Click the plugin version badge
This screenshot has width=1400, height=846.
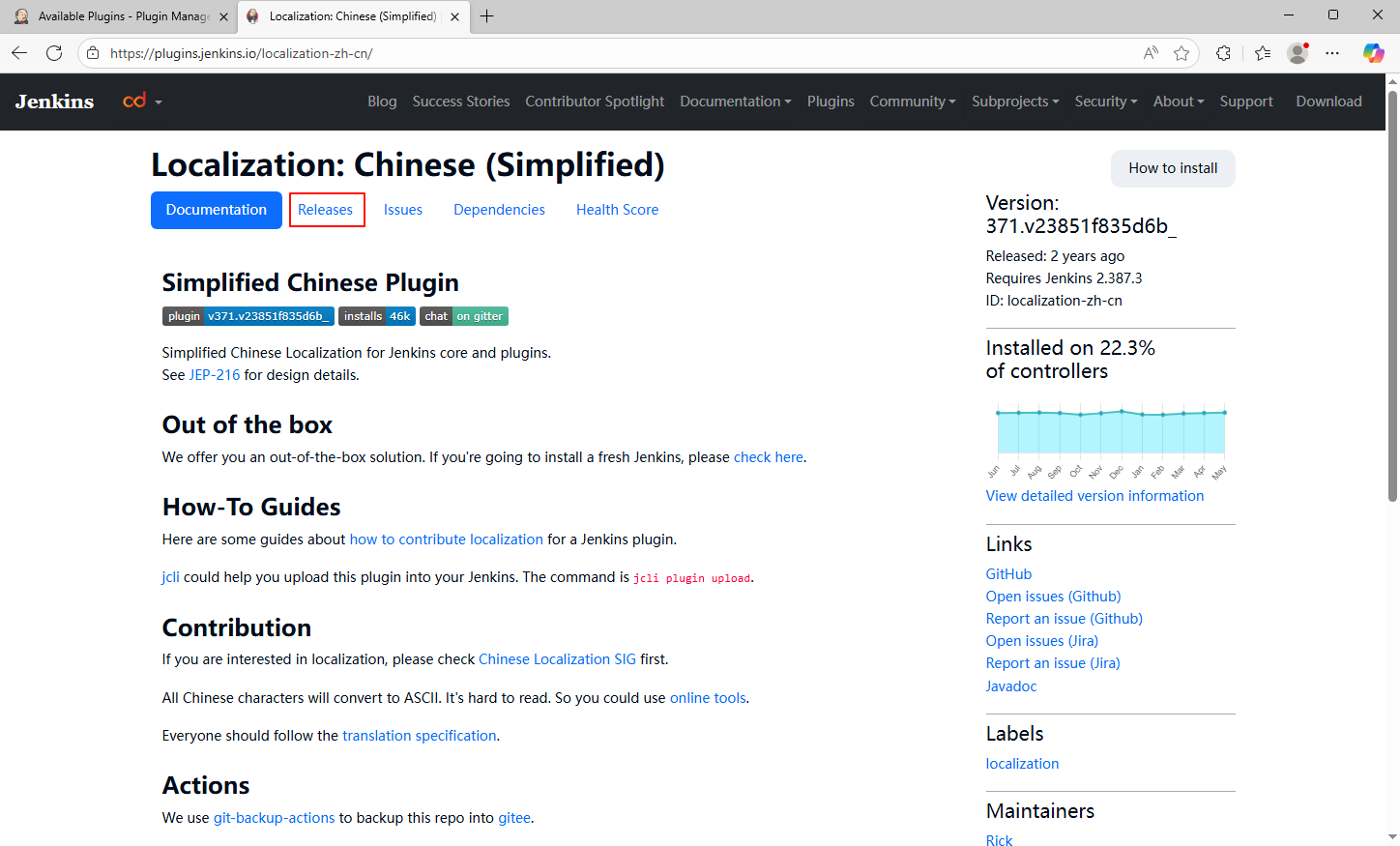pos(248,316)
